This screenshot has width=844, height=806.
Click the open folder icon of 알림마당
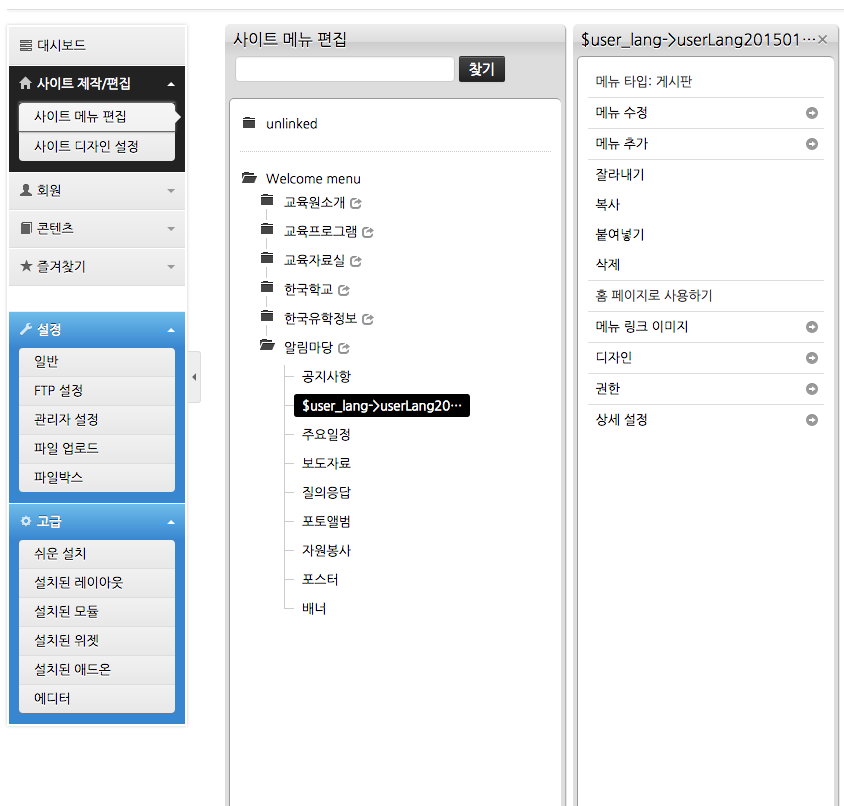266,346
